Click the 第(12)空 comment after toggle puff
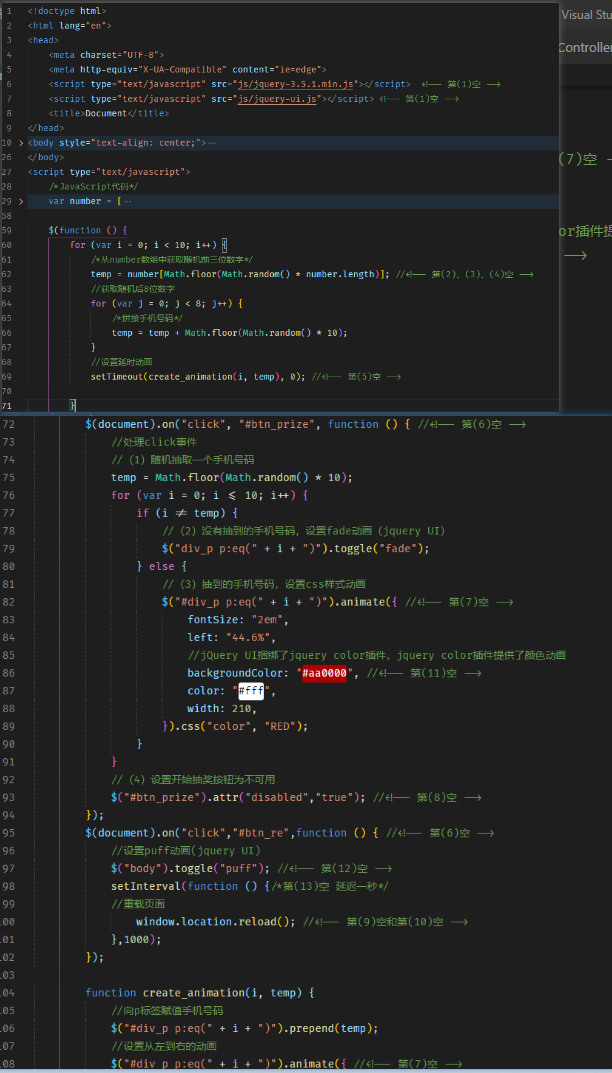Image resolution: width=612 pixels, height=1073 pixels. point(335,869)
